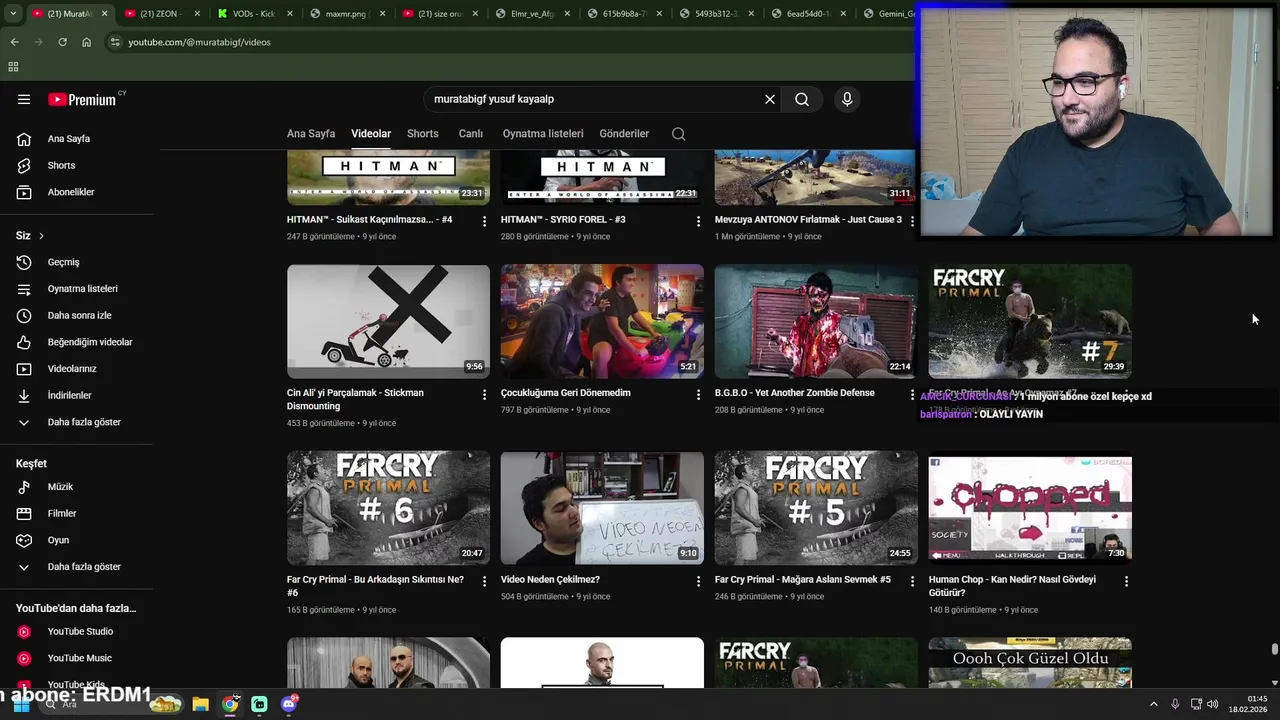
Task: Open options for Human Chop video
Action: tap(1126, 581)
